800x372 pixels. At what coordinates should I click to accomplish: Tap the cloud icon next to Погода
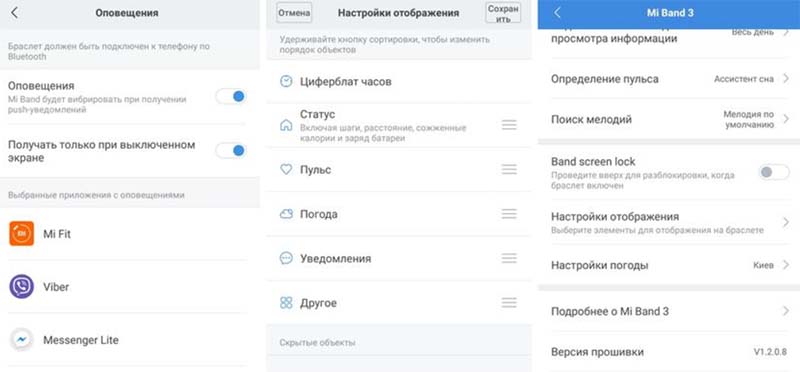[286, 214]
